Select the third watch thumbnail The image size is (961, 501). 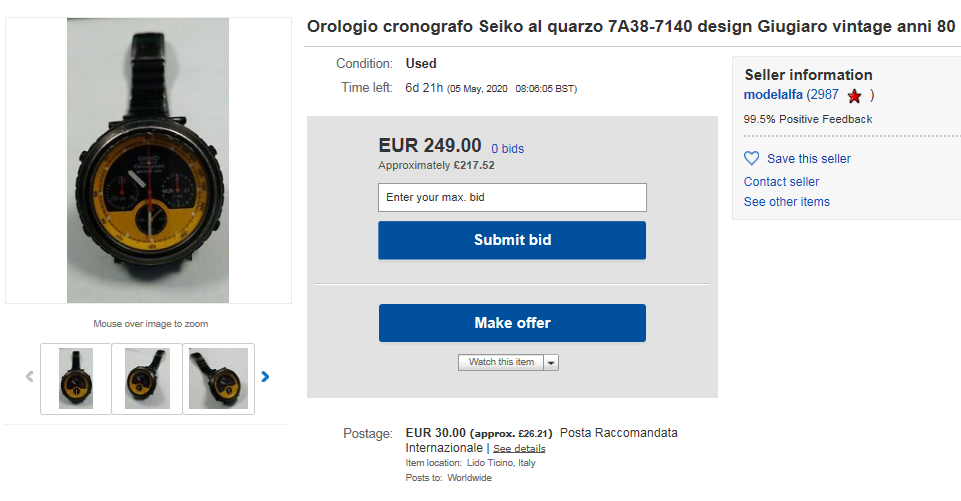(x=218, y=378)
